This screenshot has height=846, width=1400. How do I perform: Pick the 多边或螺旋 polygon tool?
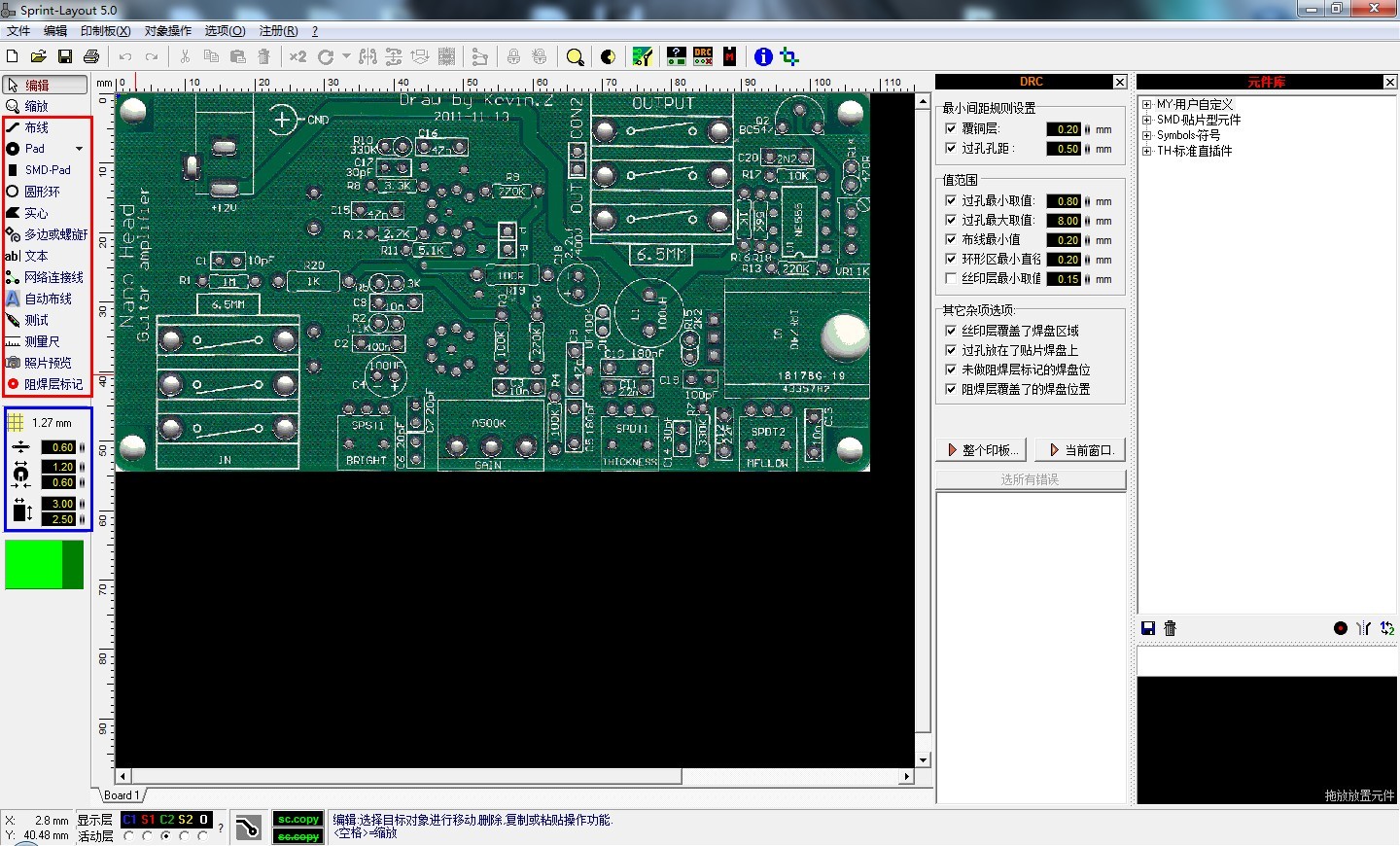46,234
